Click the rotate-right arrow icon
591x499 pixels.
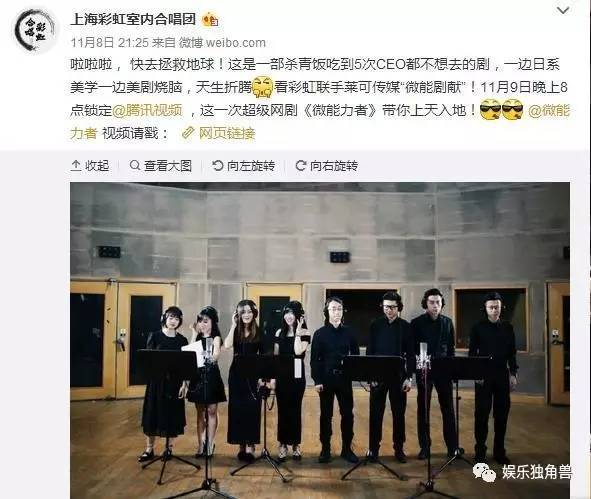tap(300, 165)
